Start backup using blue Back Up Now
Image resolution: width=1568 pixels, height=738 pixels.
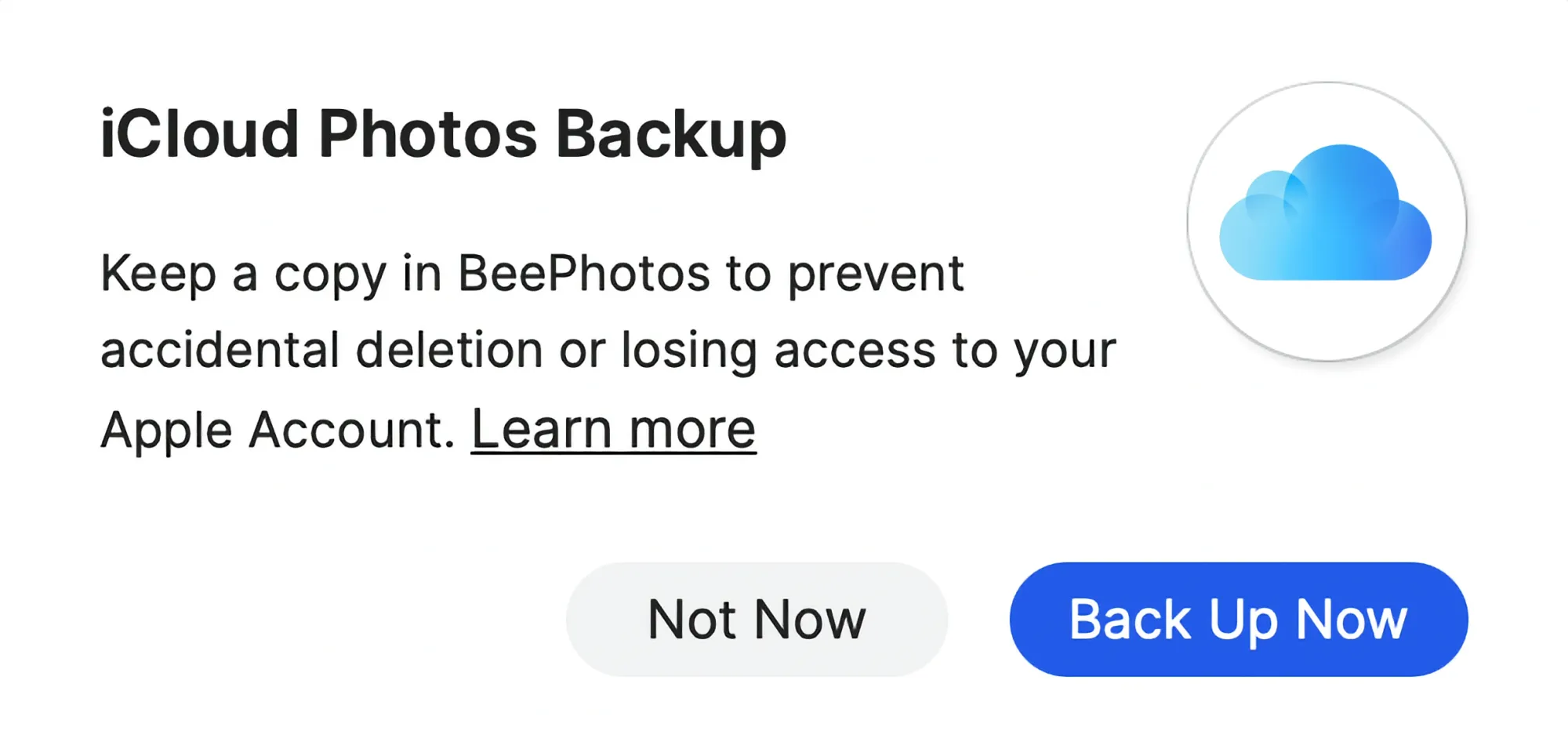point(1239,619)
